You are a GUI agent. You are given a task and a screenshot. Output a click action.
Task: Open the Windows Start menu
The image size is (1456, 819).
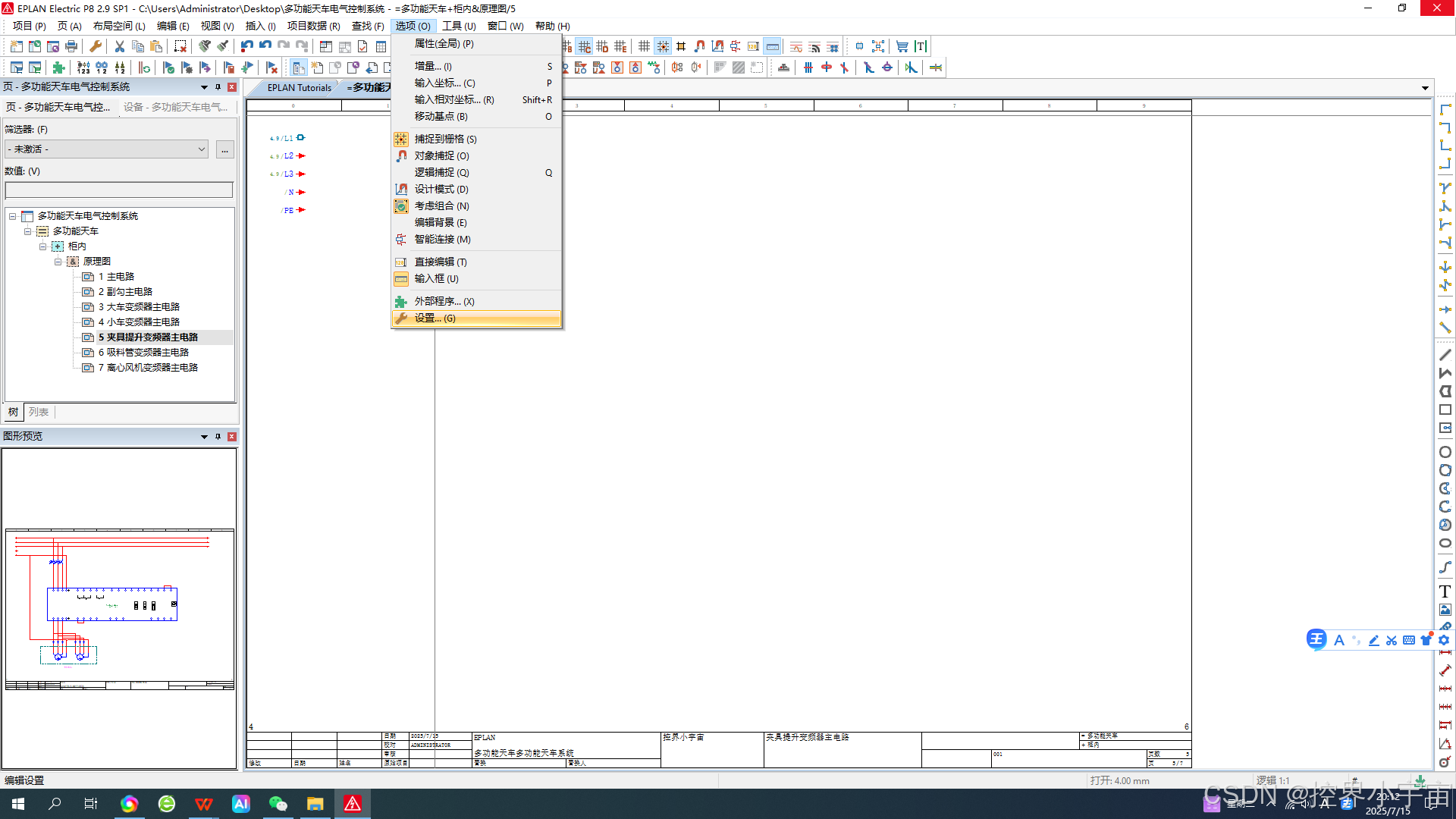18,804
